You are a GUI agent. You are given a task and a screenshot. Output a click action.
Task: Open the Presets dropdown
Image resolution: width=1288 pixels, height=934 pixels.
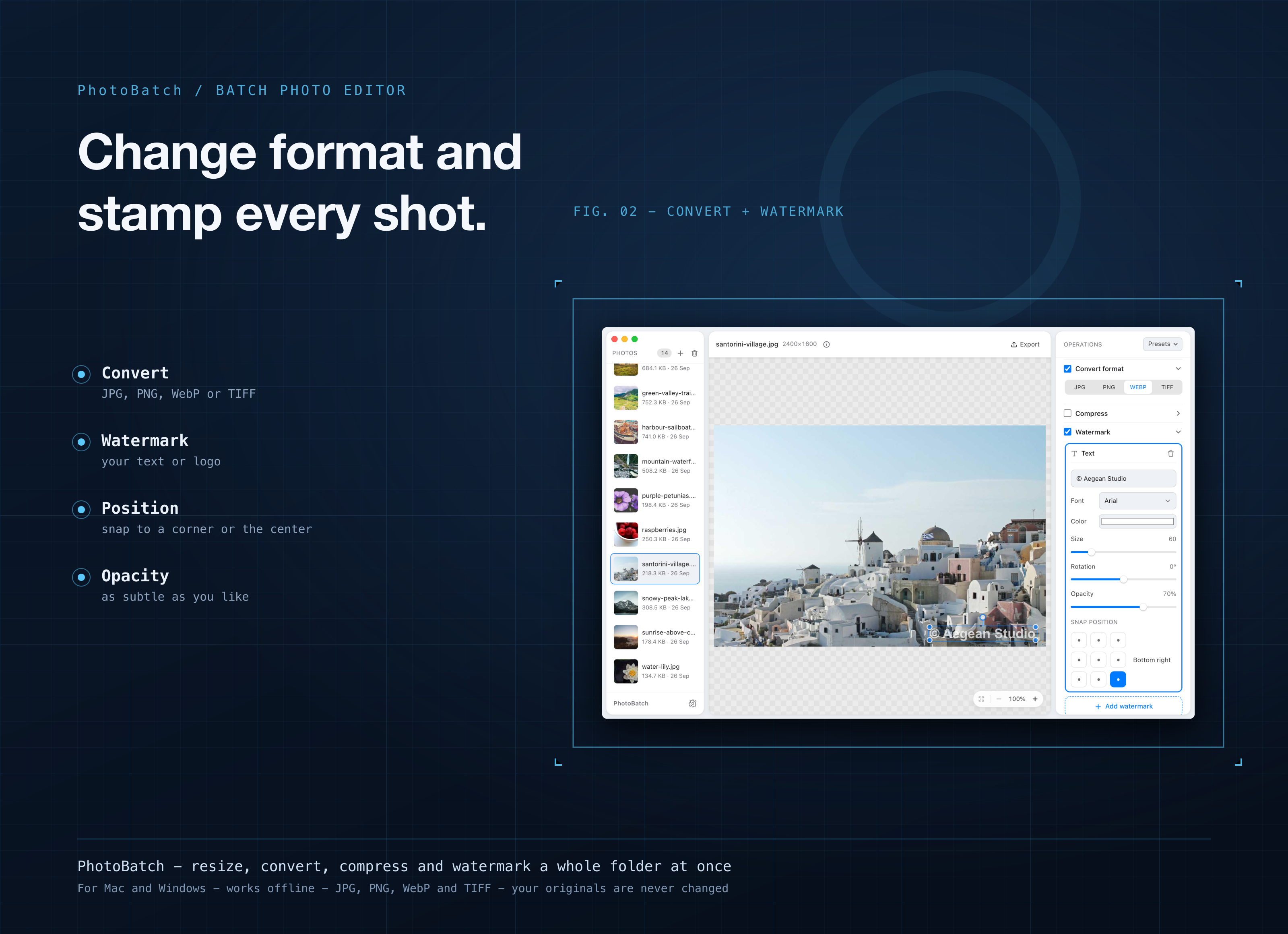point(1162,344)
